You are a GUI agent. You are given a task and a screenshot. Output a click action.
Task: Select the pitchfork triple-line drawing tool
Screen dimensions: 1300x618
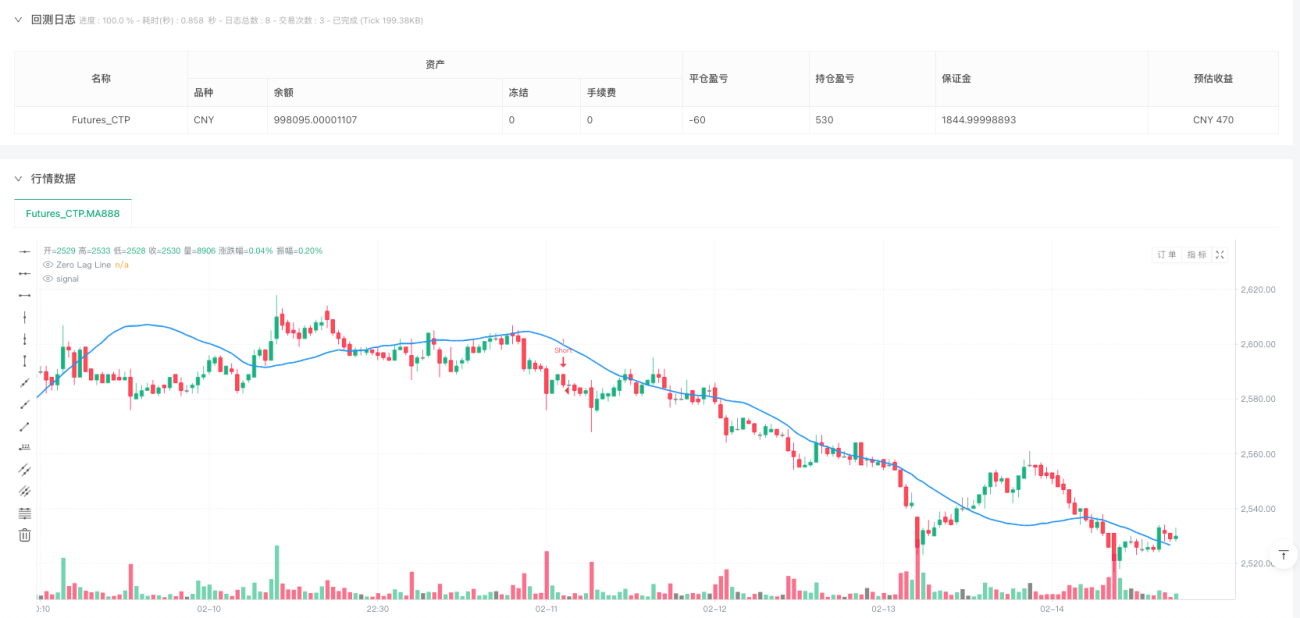25,491
